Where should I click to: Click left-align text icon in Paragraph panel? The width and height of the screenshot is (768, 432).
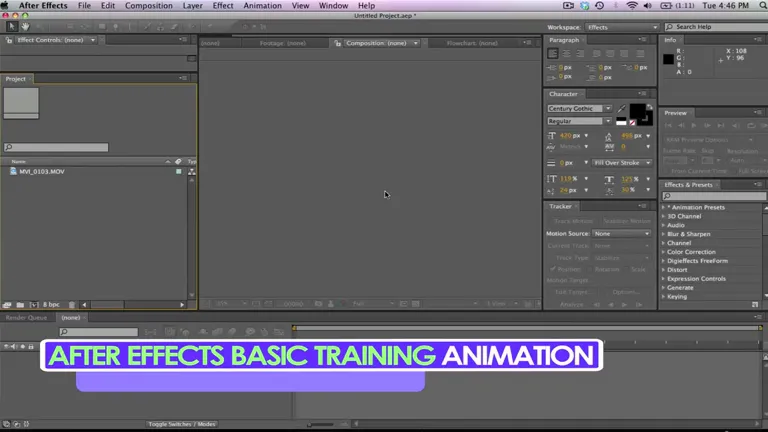(553, 53)
